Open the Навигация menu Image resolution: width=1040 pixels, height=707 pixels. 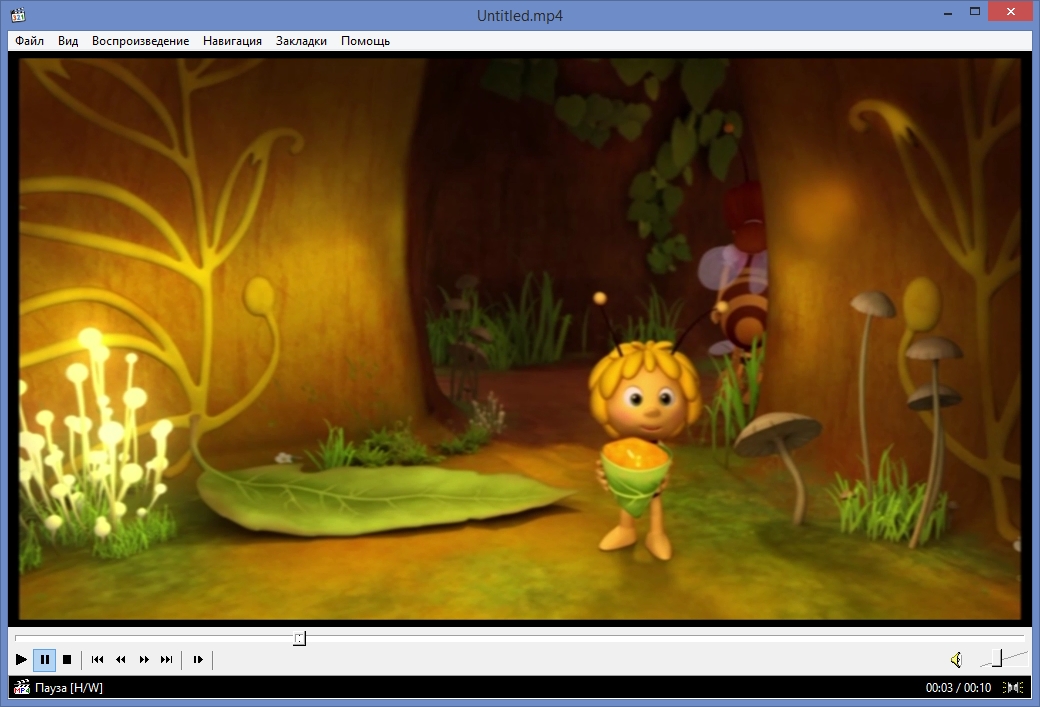[232, 40]
